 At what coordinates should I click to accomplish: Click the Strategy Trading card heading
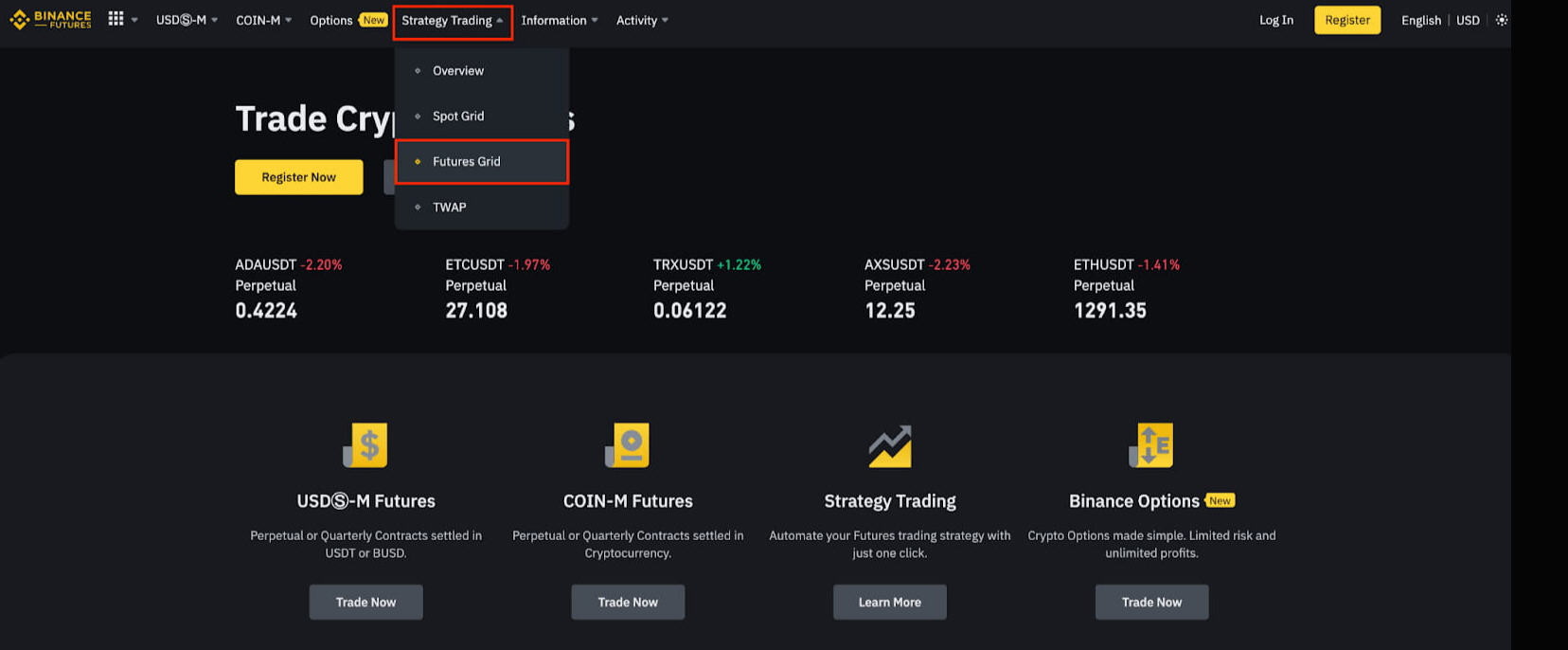890,501
